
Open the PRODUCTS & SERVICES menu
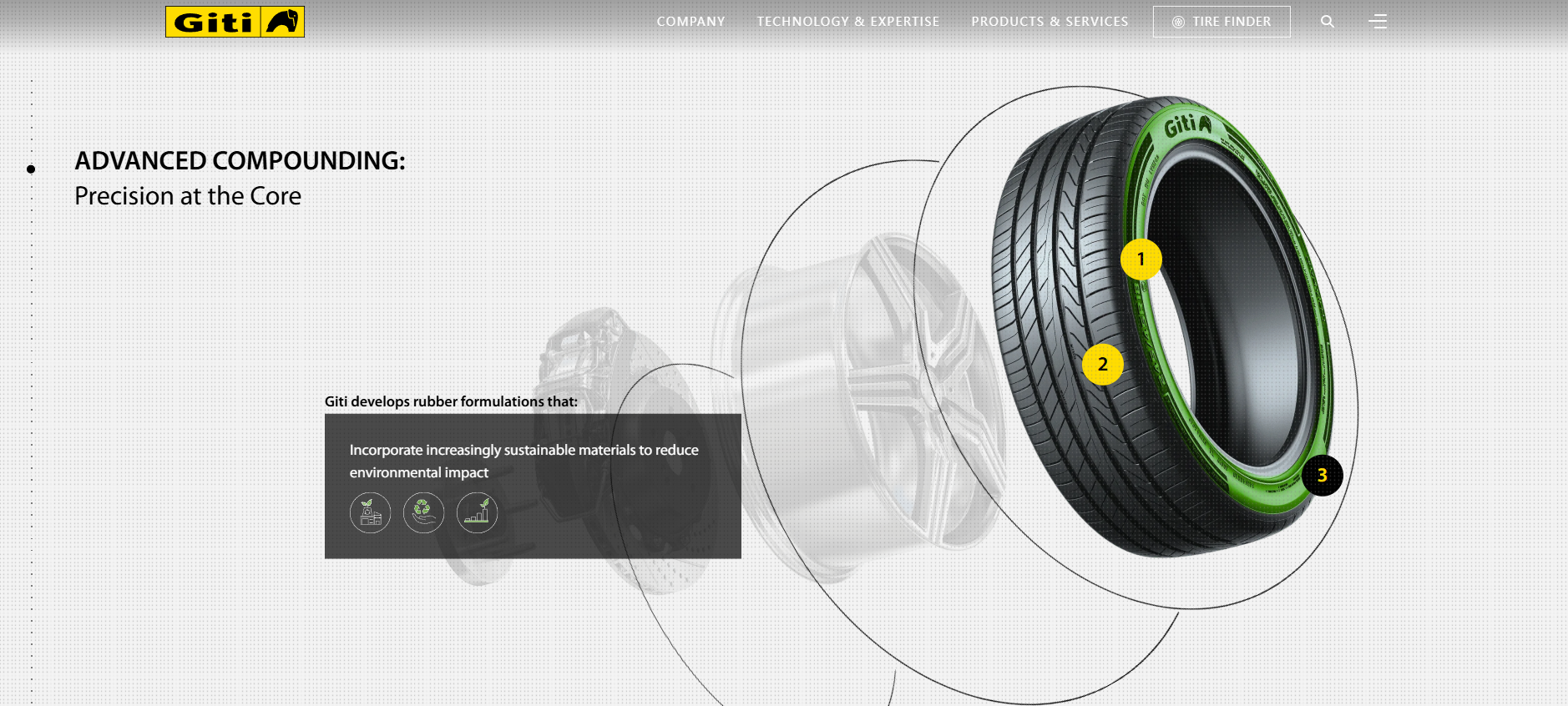1050,22
